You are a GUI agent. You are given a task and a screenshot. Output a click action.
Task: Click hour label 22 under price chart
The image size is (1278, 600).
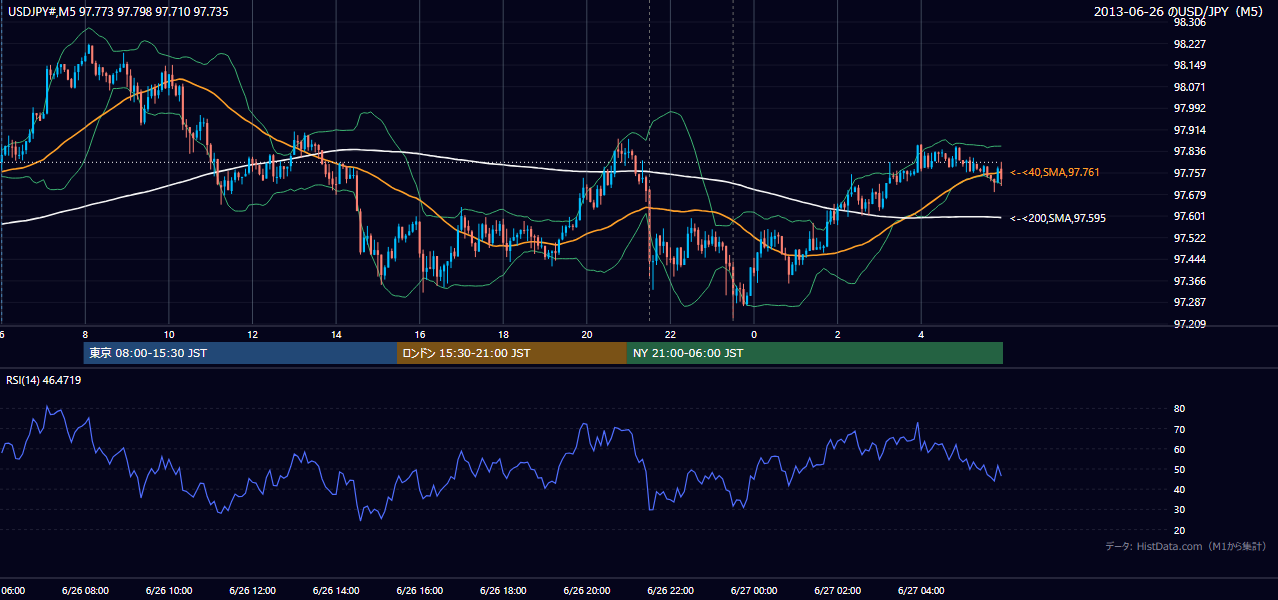tap(671, 335)
